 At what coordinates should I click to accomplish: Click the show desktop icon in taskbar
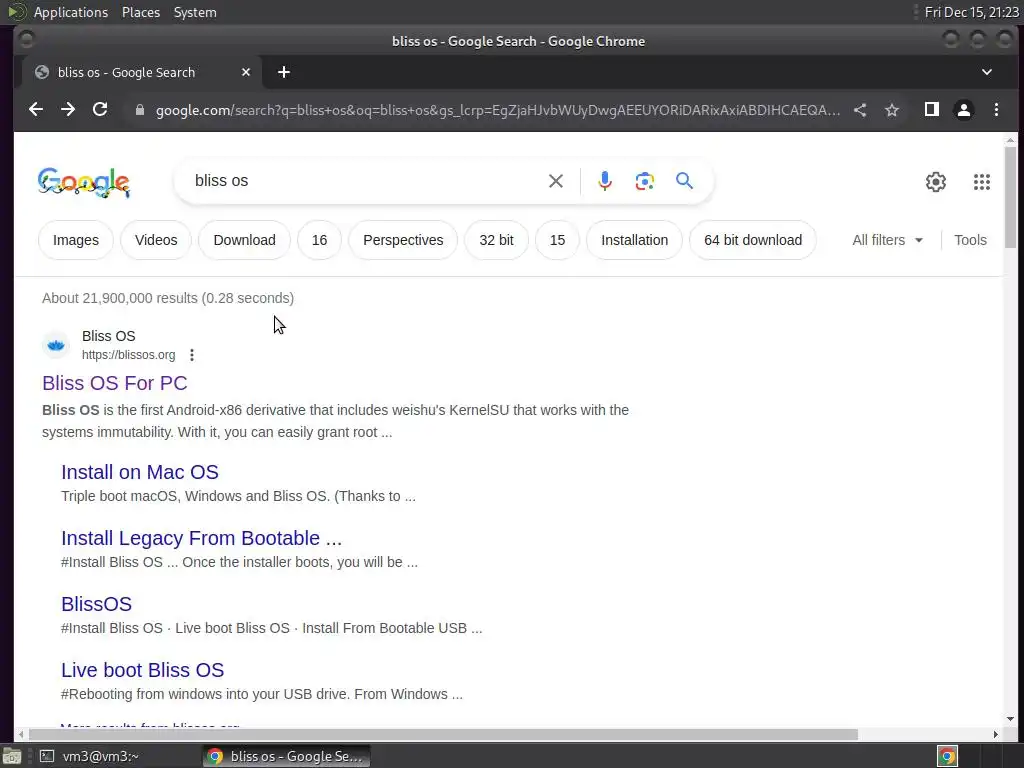click(x=12, y=756)
